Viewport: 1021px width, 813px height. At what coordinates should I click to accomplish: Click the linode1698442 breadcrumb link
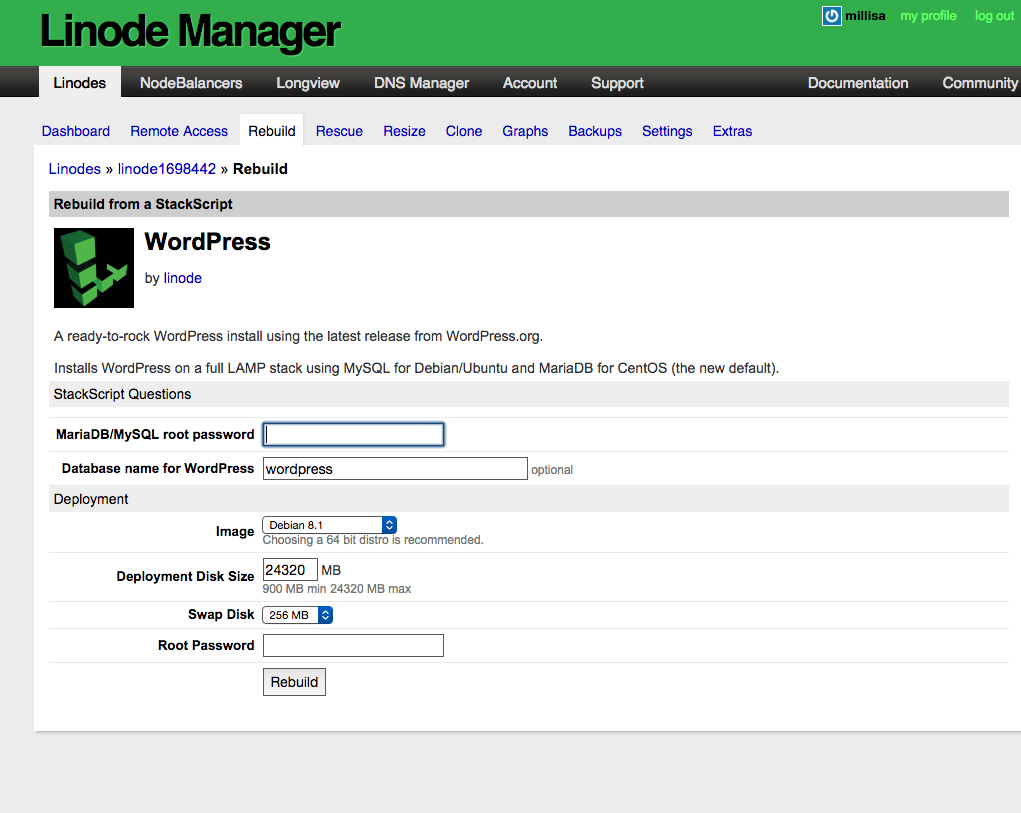(x=167, y=169)
